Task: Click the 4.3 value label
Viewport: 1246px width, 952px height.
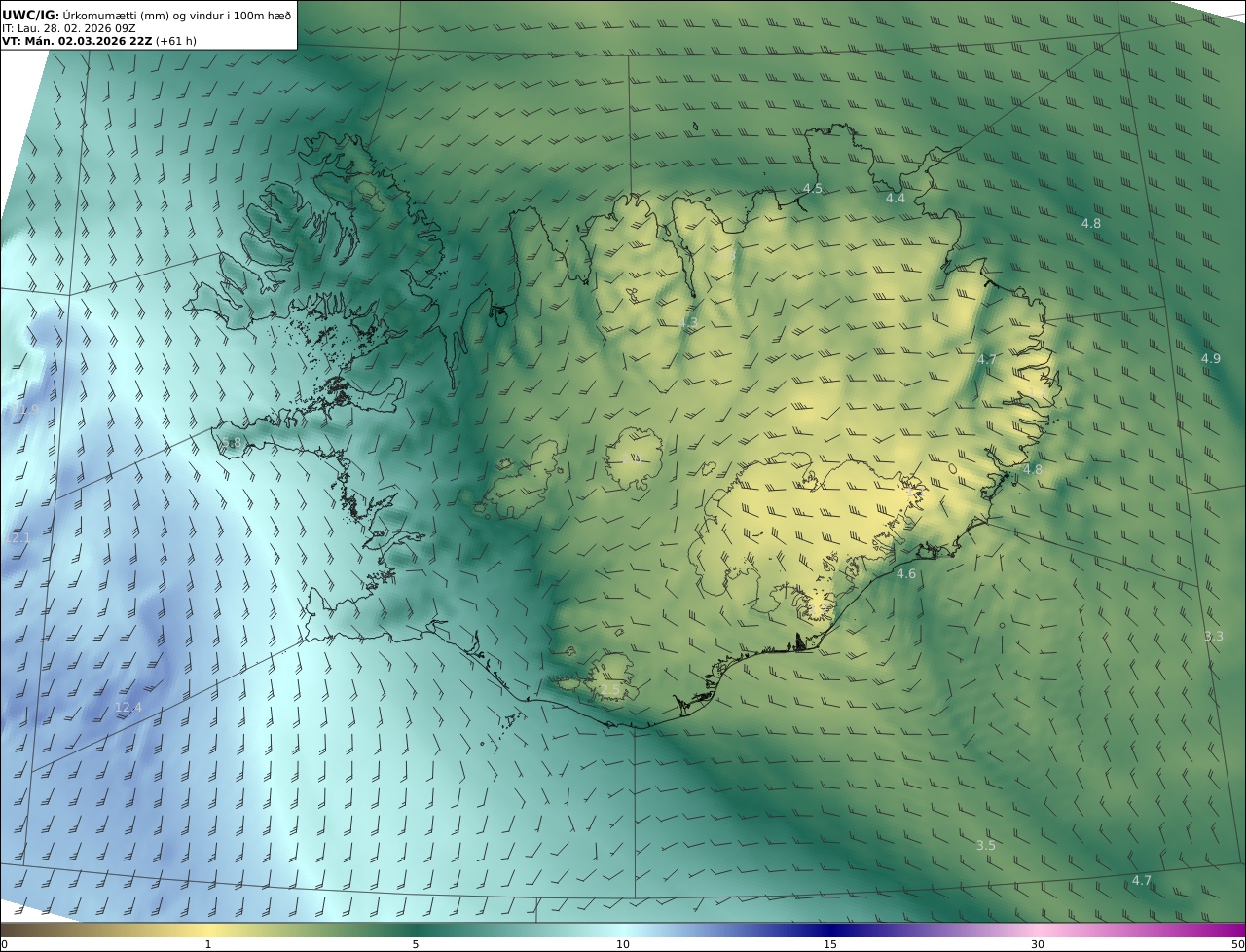Action: [x=688, y=323]
